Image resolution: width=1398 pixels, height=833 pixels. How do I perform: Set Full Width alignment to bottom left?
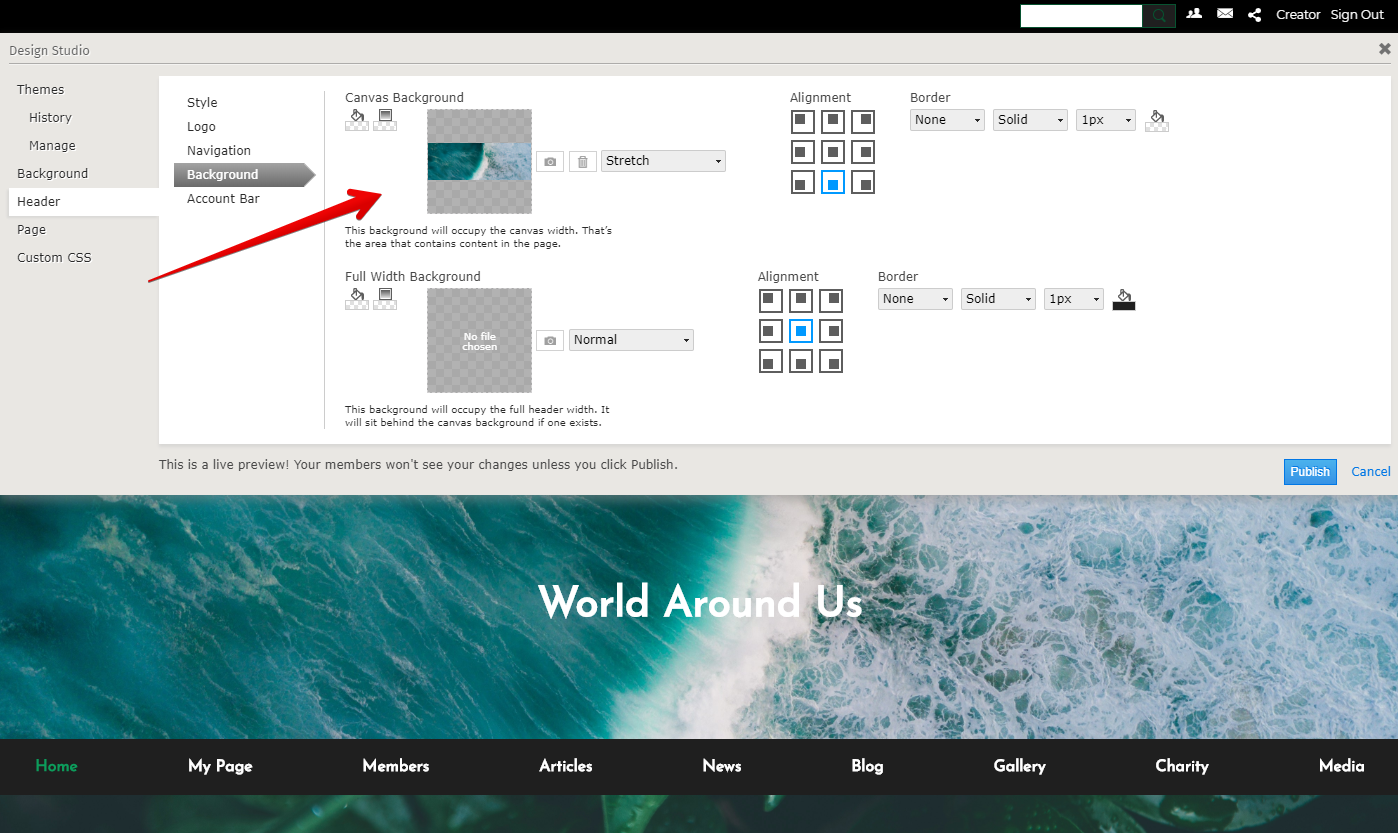click(x=770, y=361)
